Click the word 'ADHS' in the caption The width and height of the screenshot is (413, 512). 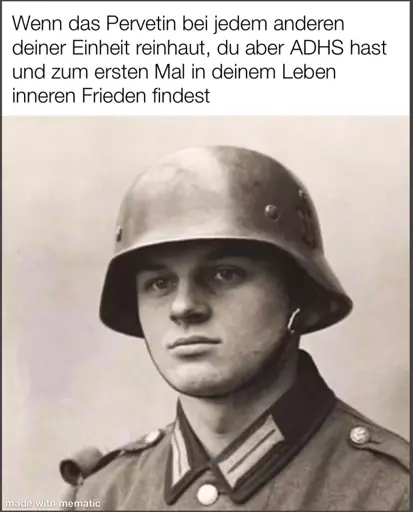pyautogui.click(x=317, y=48)
